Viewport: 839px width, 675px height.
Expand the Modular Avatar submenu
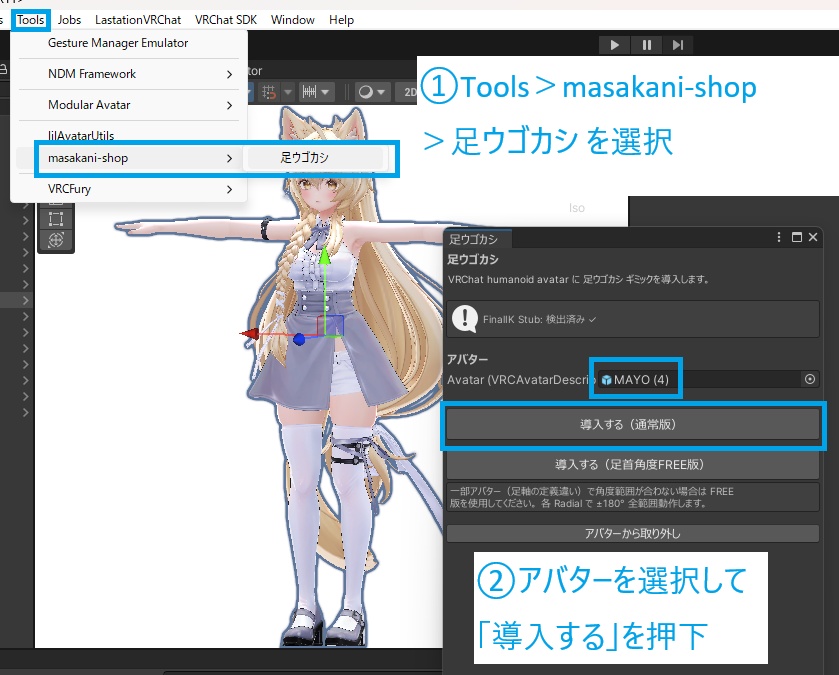[128, 105]
